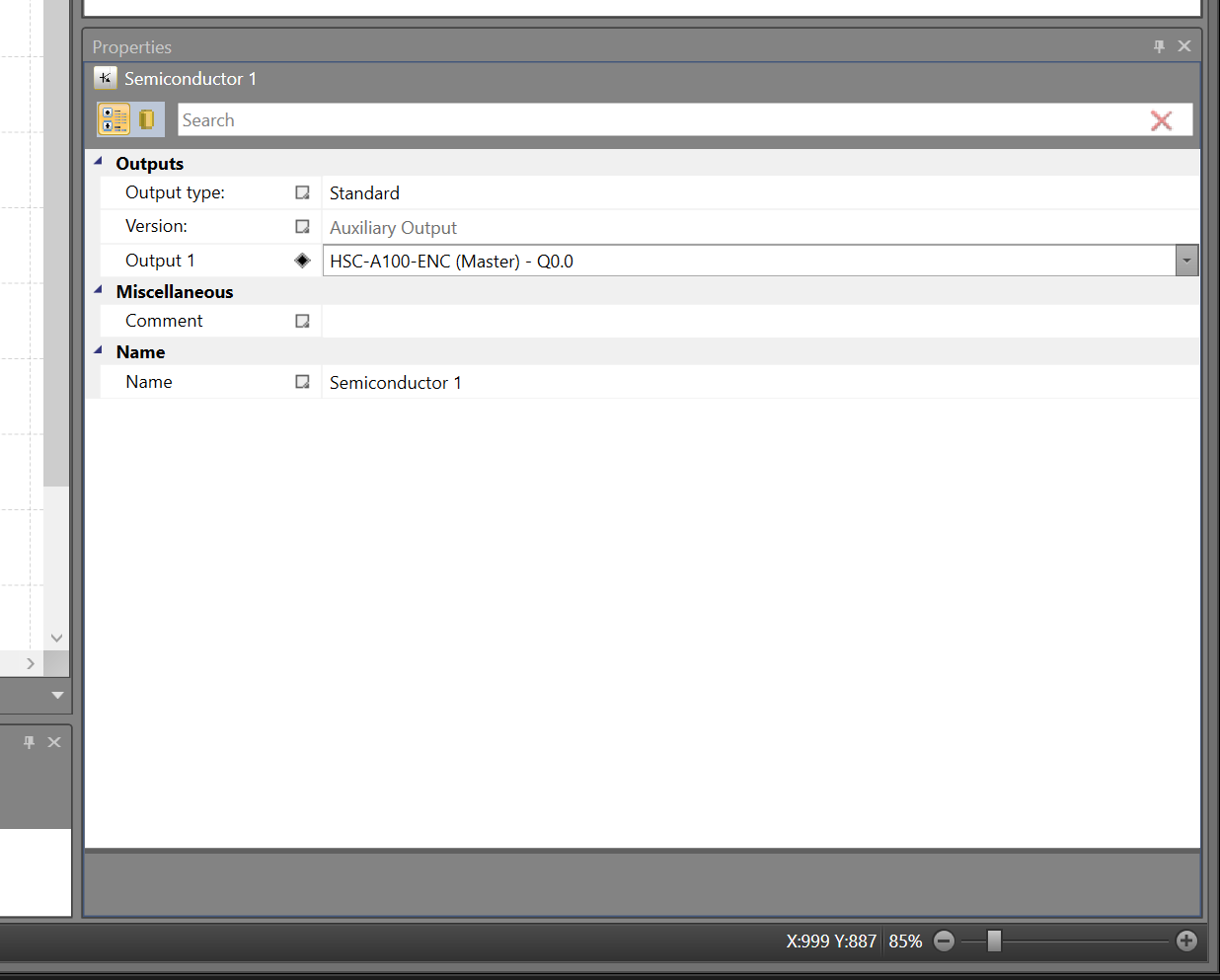
Task: Click the left pane scroll-right arrow
Action: pos(31,663)
